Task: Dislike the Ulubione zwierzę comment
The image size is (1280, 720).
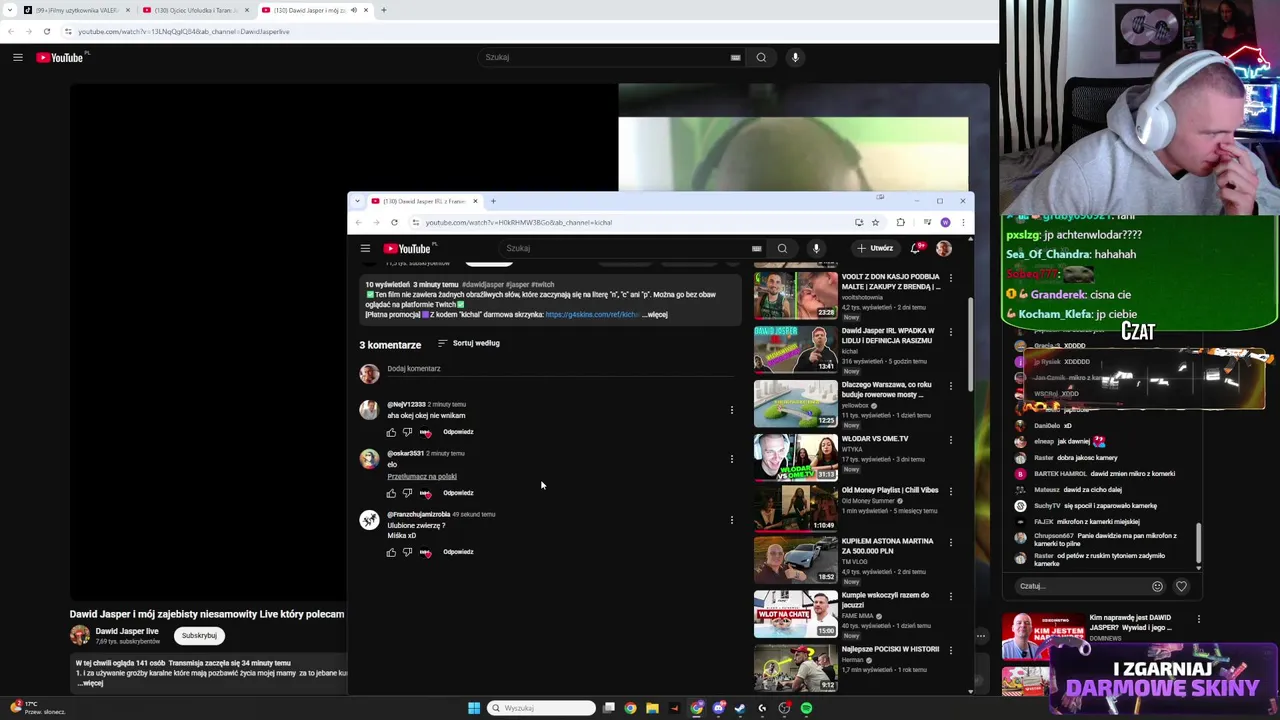Action: coord(407,552)
